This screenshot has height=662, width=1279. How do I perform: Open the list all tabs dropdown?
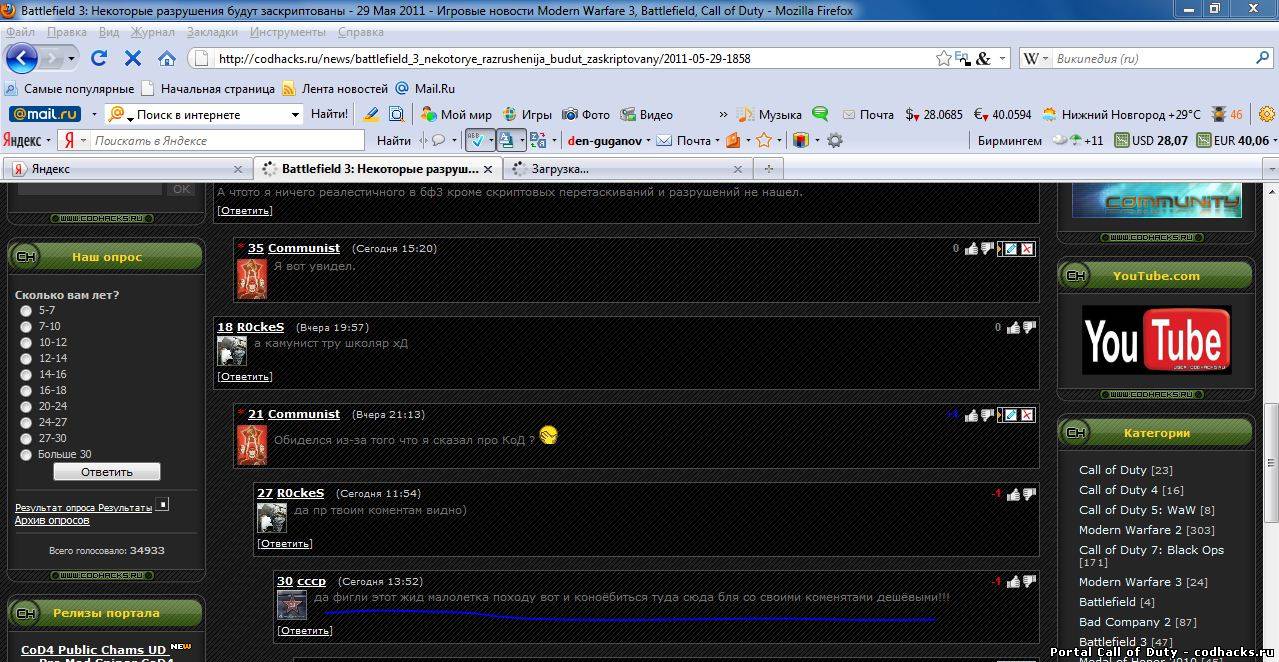tap(1272, 168)
